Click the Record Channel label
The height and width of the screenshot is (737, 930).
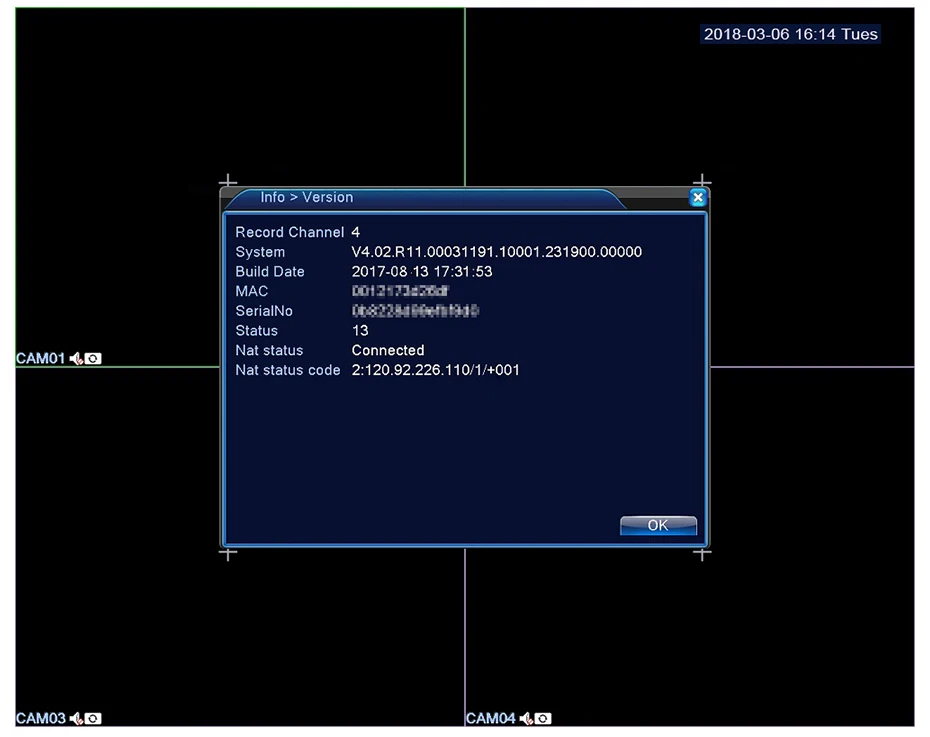tap(289, 232)
